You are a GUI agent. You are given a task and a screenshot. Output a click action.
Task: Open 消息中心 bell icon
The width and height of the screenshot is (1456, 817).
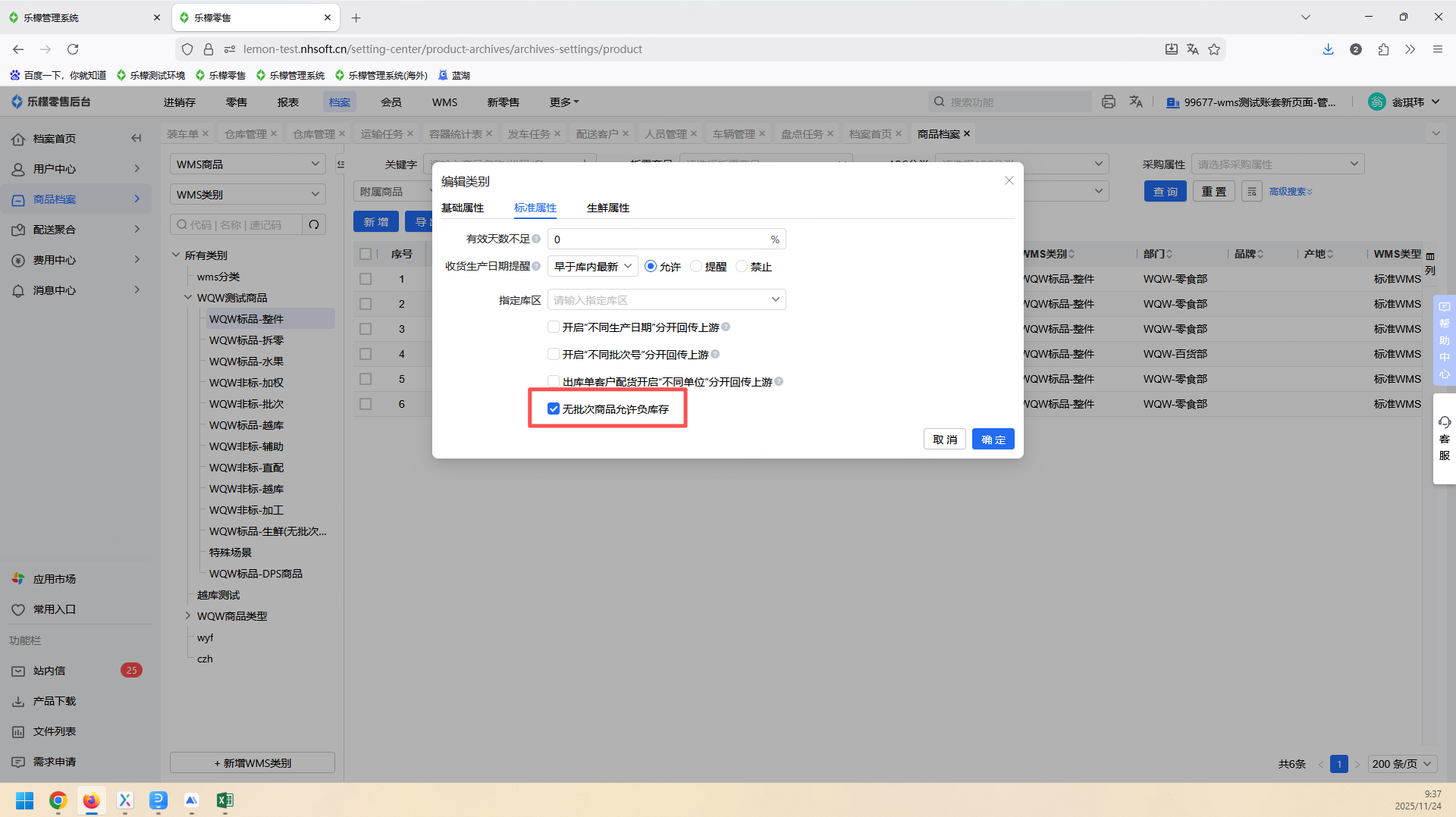(x=18, y=290)
